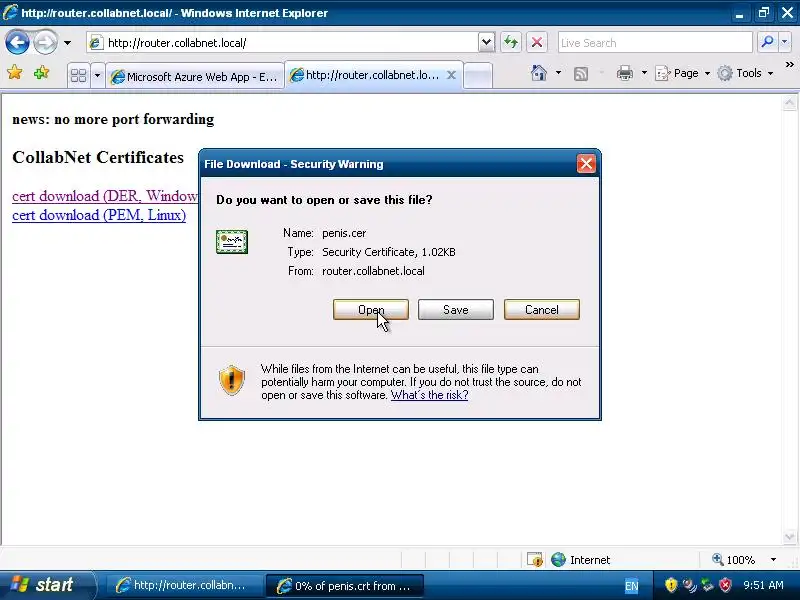Click Cancel in the File Download dialog

coord(542,310)
